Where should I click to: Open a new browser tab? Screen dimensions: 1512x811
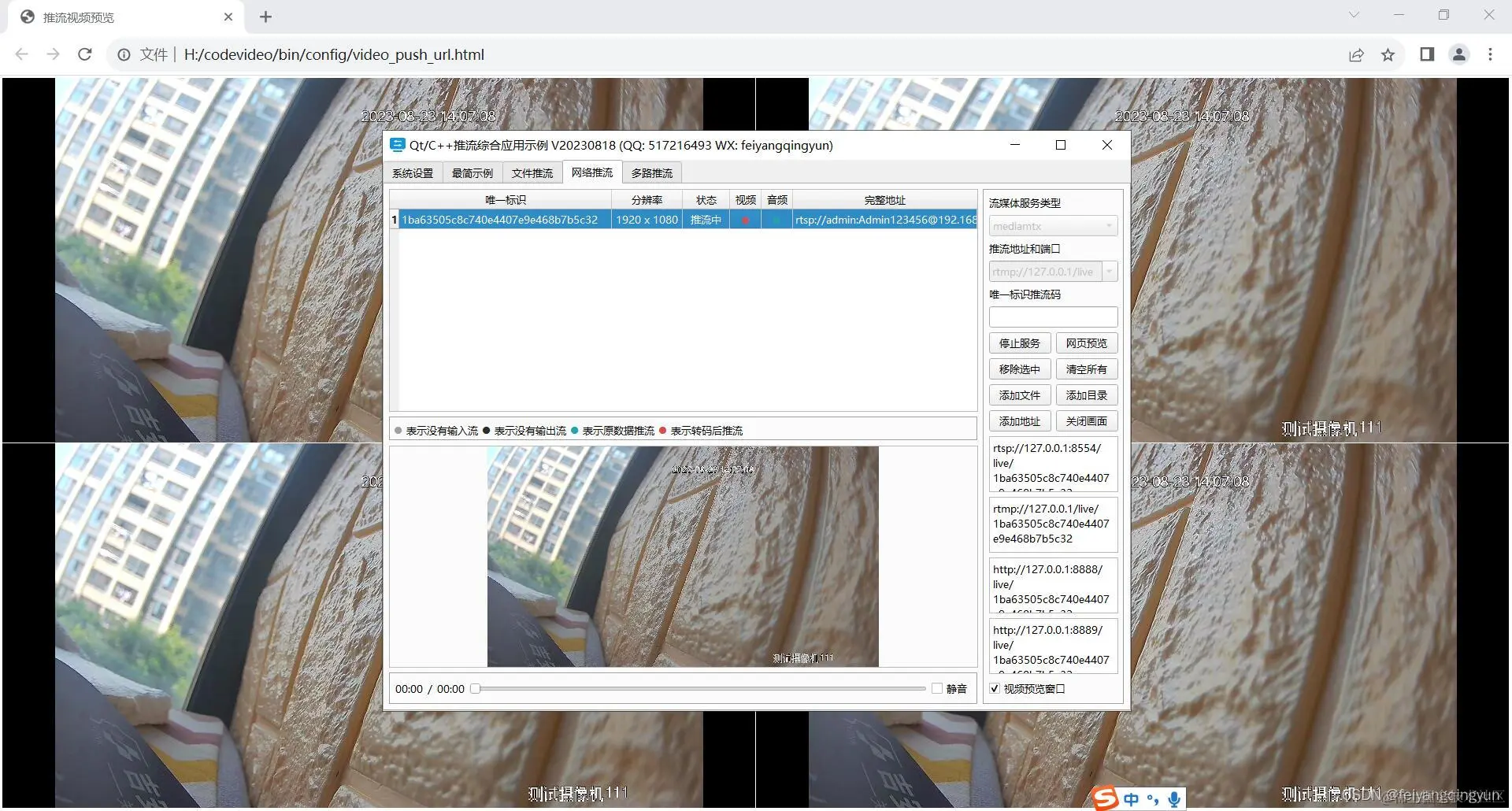point(265,17)
